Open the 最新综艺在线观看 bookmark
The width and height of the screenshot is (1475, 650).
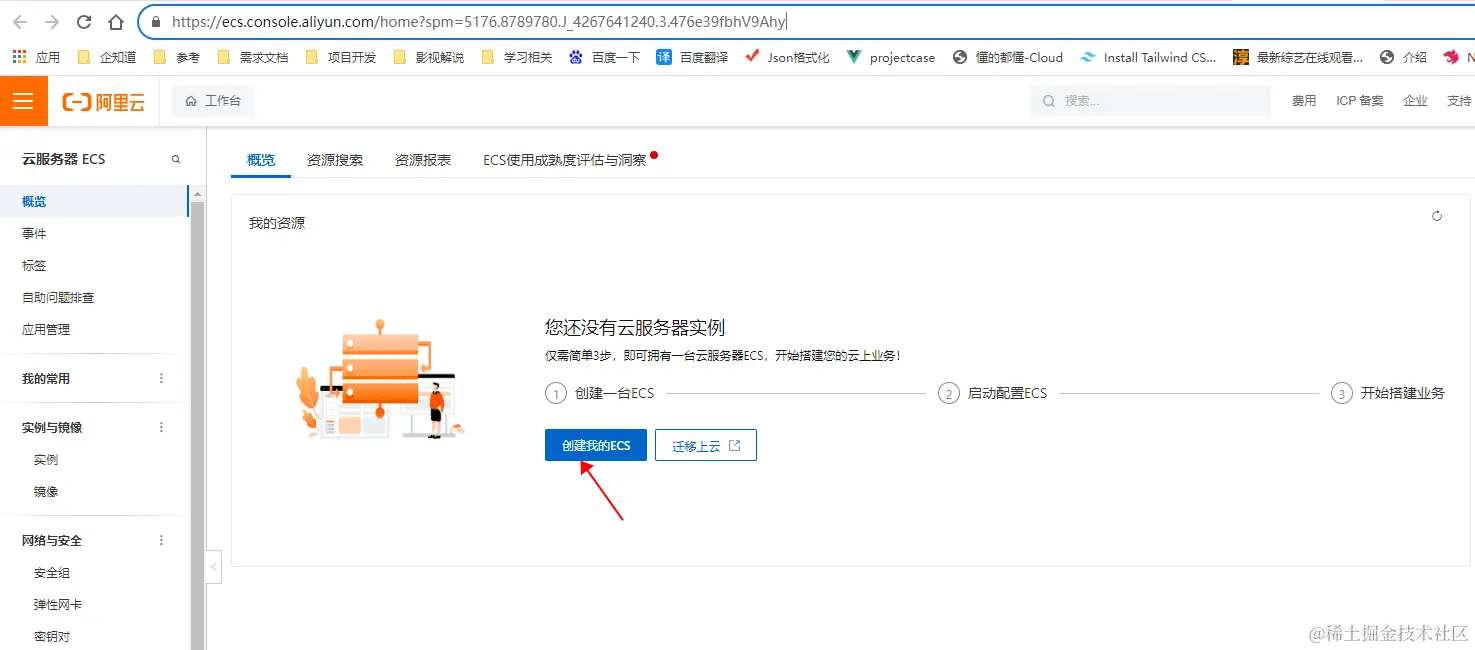(1298, 57)
